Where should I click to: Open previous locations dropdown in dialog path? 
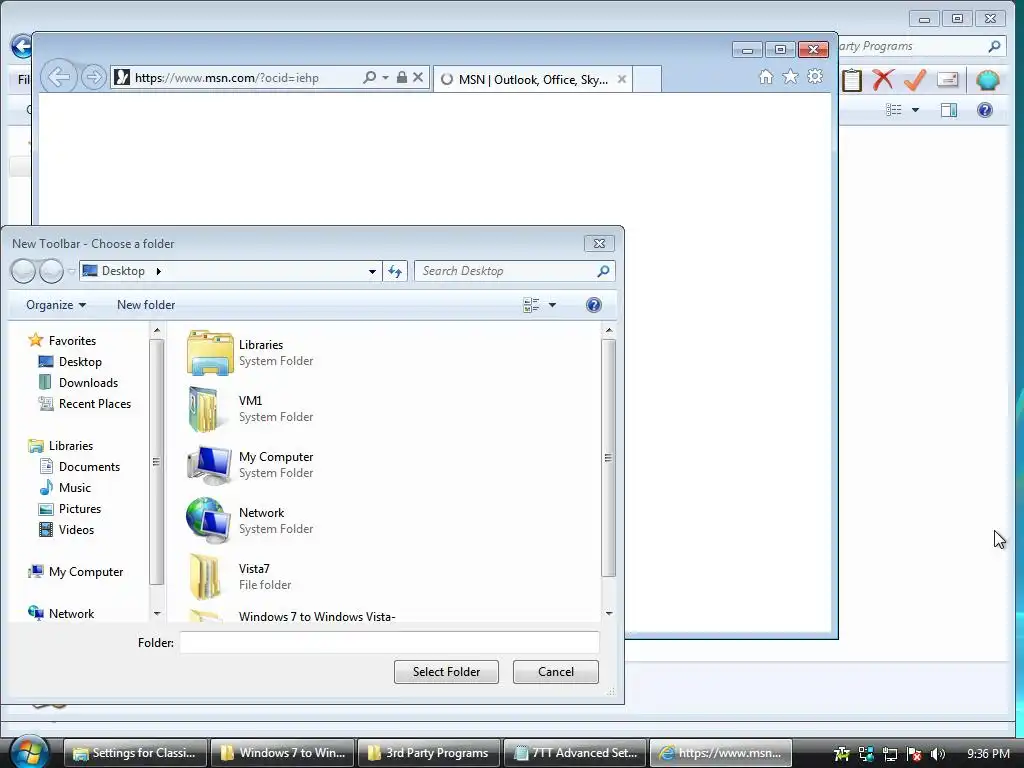pos(372,271)
